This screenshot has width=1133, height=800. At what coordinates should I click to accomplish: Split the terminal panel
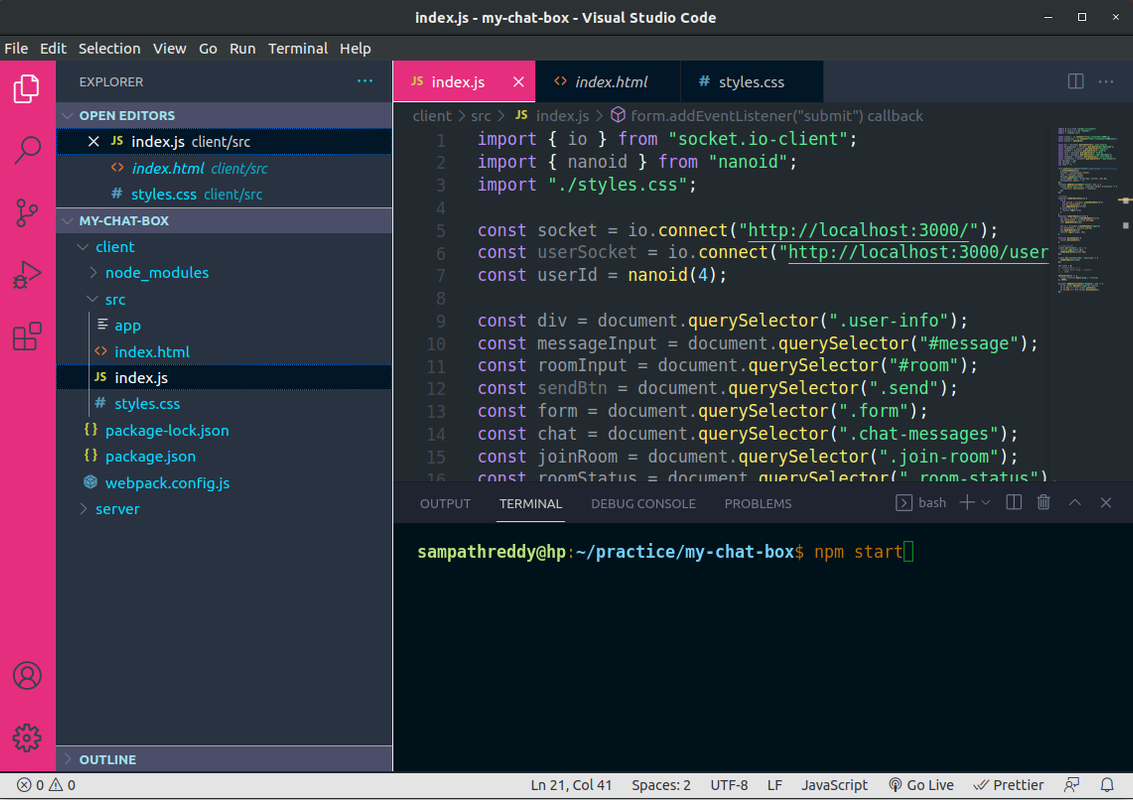click(x=1014, y=502)
